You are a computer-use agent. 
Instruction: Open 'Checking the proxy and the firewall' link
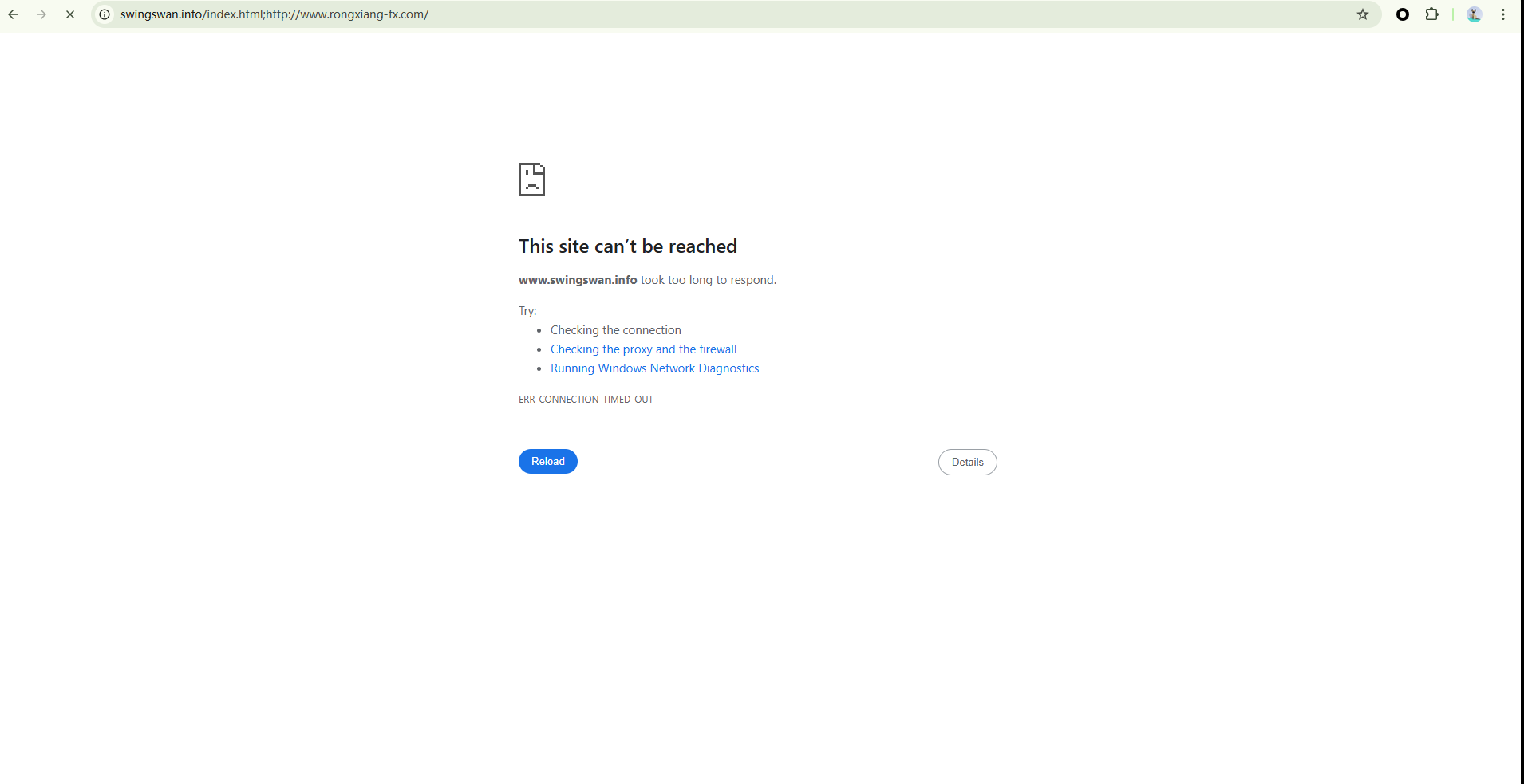[643, 349]
